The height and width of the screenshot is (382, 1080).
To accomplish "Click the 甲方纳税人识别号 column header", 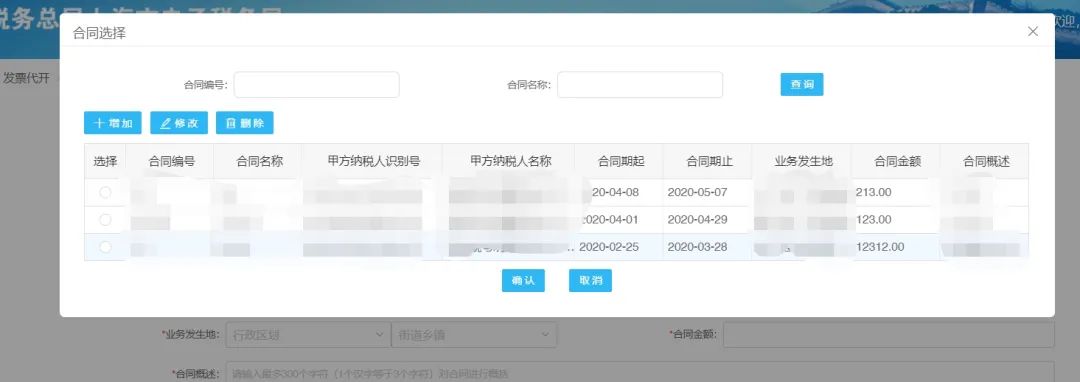I will point(374,162).
